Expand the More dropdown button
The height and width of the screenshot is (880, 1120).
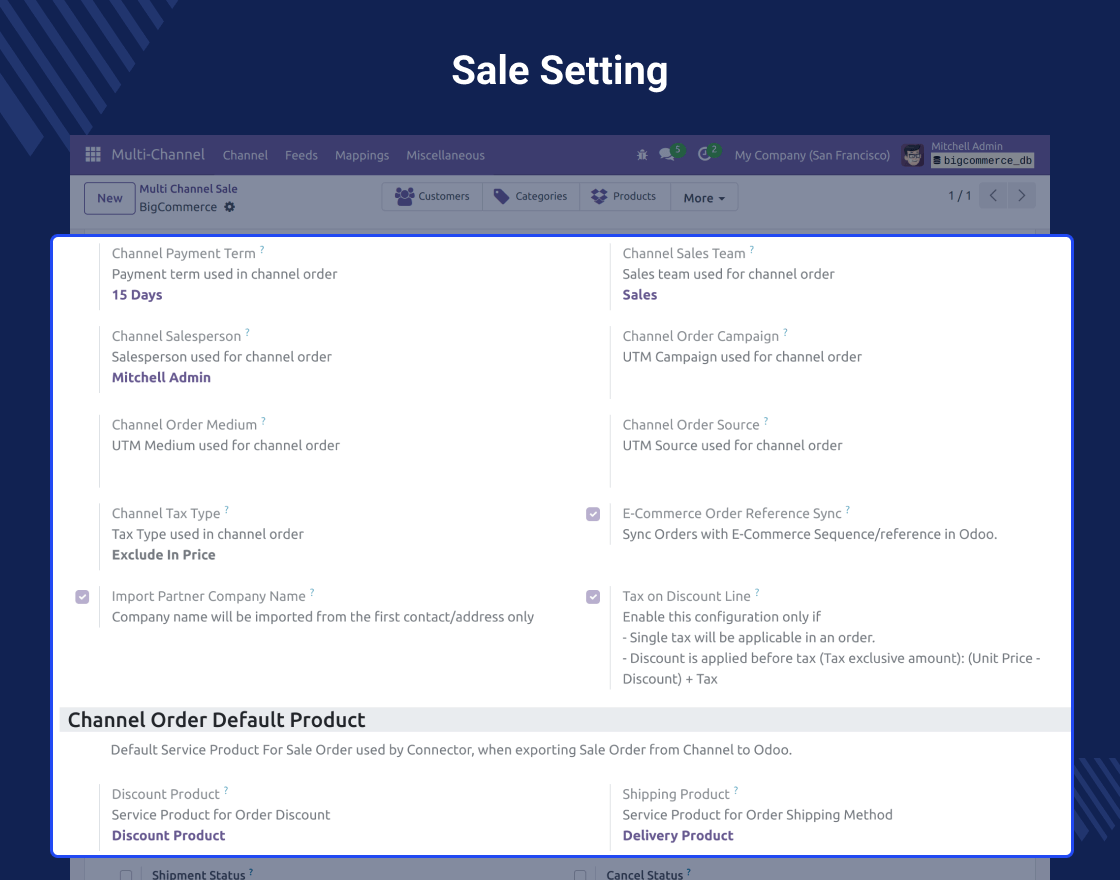[704, 198]
